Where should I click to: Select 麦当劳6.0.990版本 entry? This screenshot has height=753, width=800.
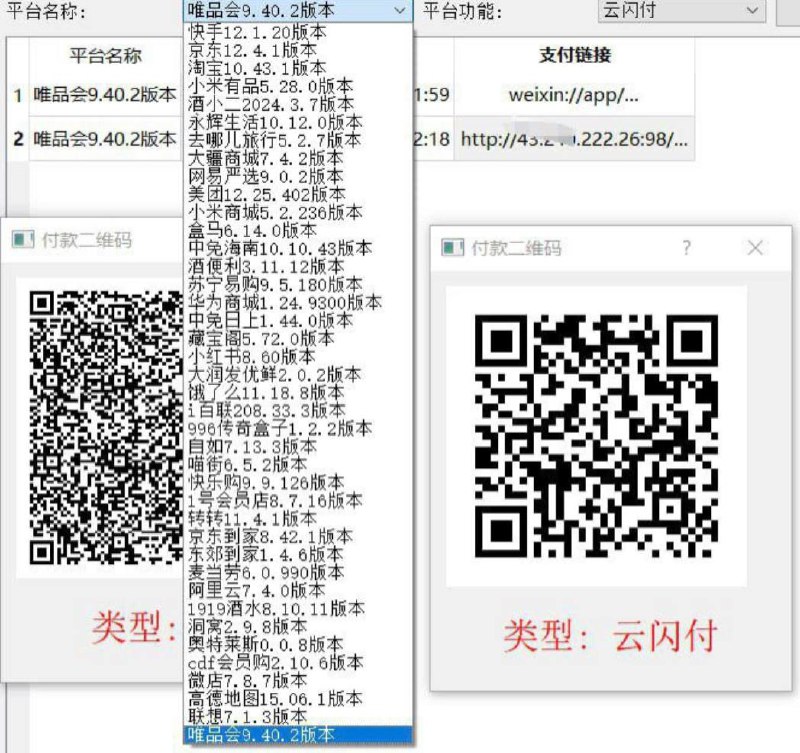(x=297, y=572)
